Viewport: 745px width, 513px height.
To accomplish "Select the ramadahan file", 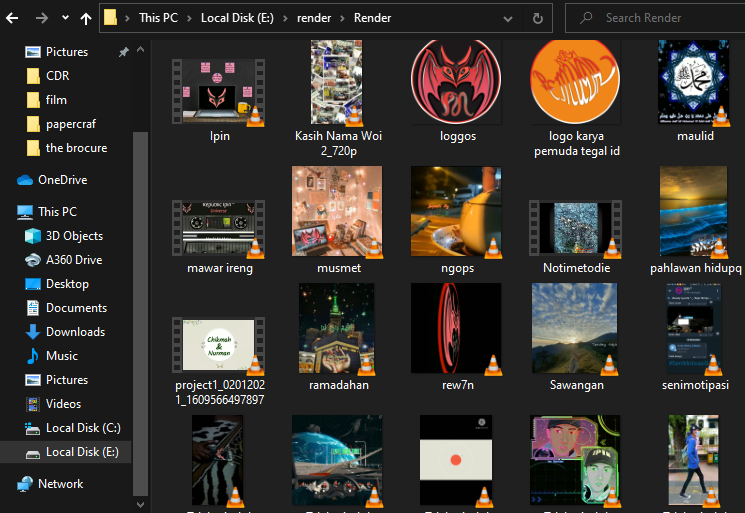I will 338,337.
